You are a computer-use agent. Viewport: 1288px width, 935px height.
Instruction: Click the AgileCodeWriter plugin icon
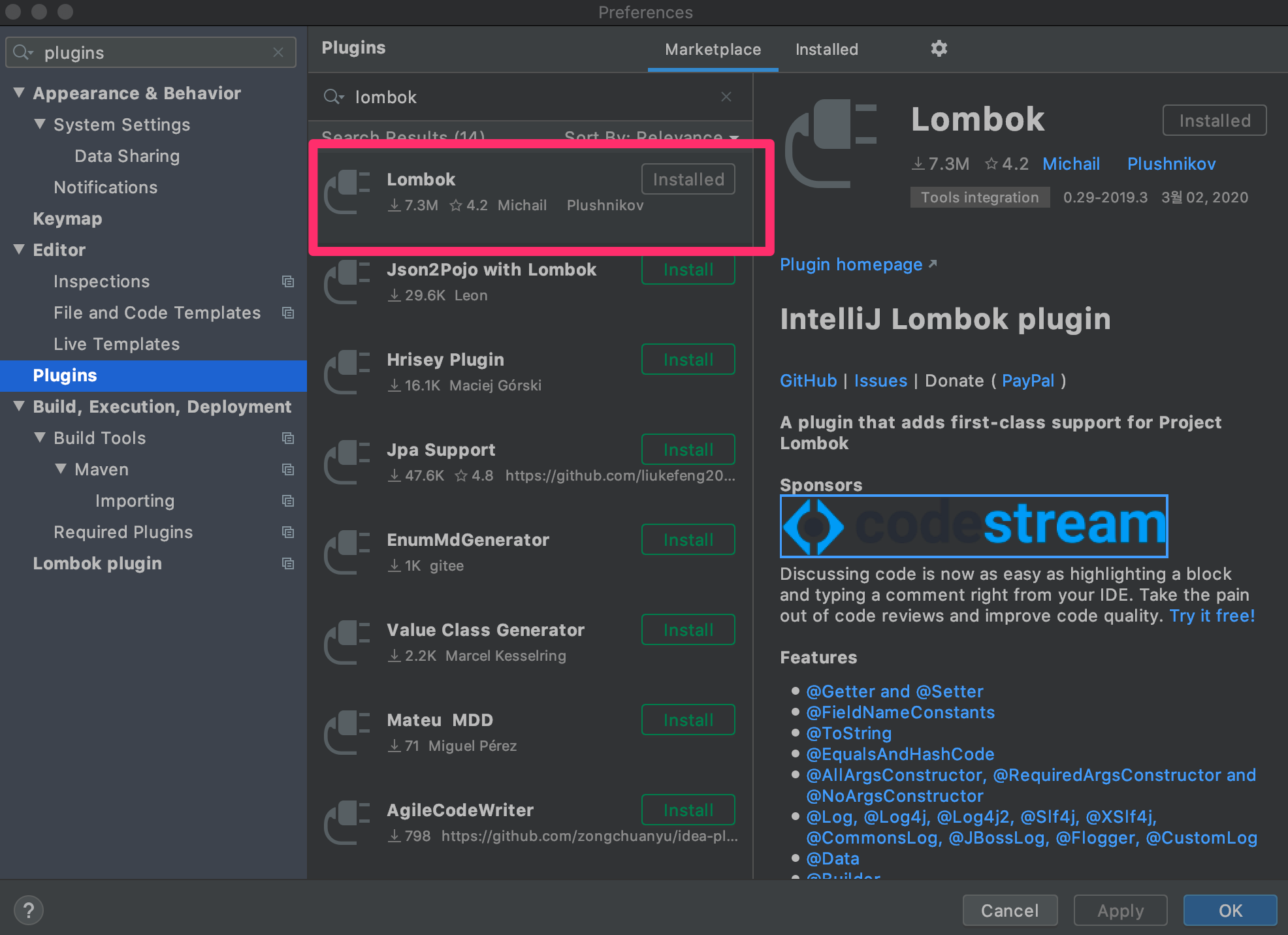(347, 822)
